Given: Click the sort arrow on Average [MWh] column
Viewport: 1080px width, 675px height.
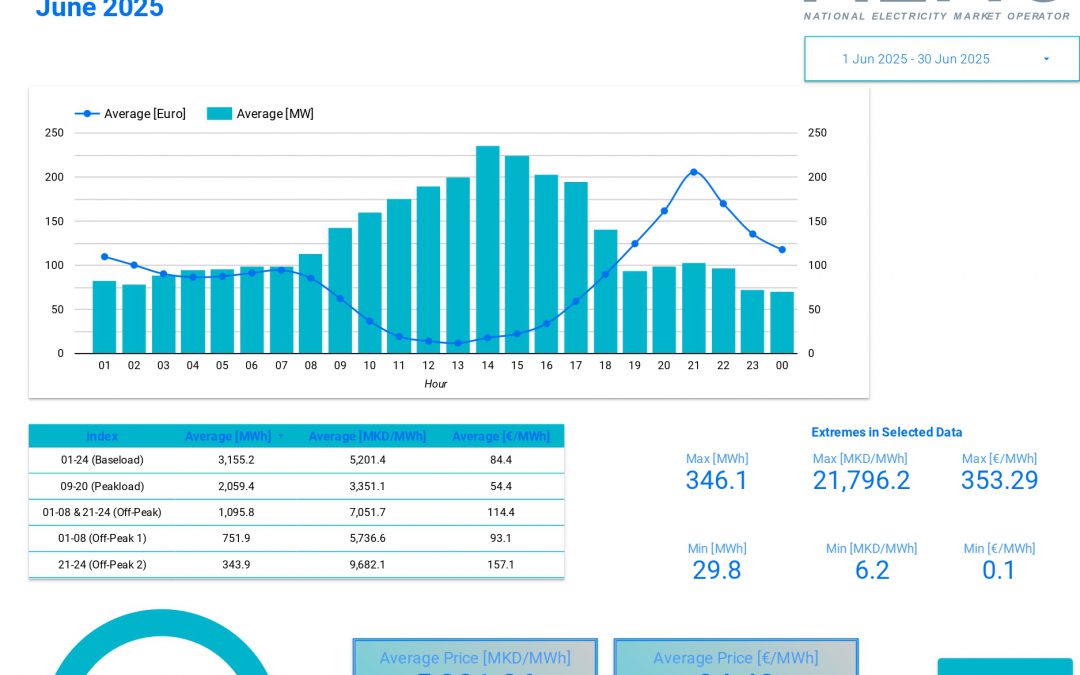Looking at the screenshot, I should (x=281, y=436).
